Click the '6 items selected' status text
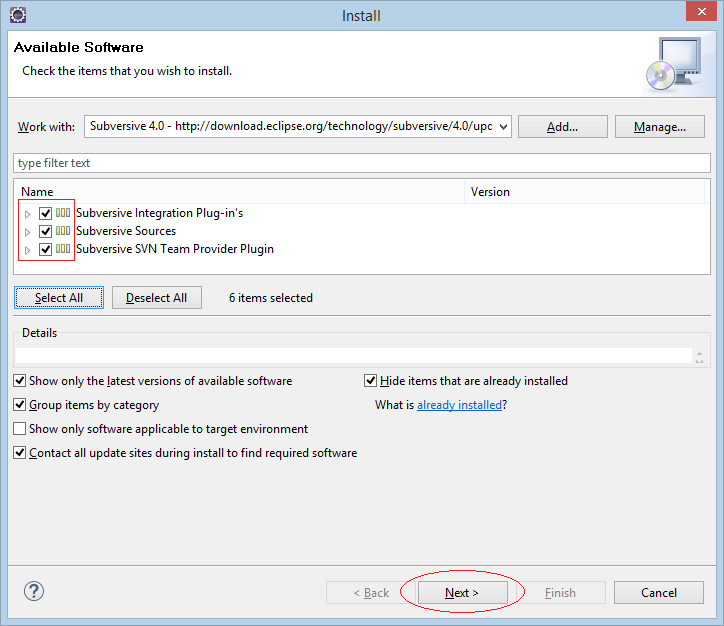Image resolution: width=724 pixels, height=626 pixels. [x=271, y=298]
